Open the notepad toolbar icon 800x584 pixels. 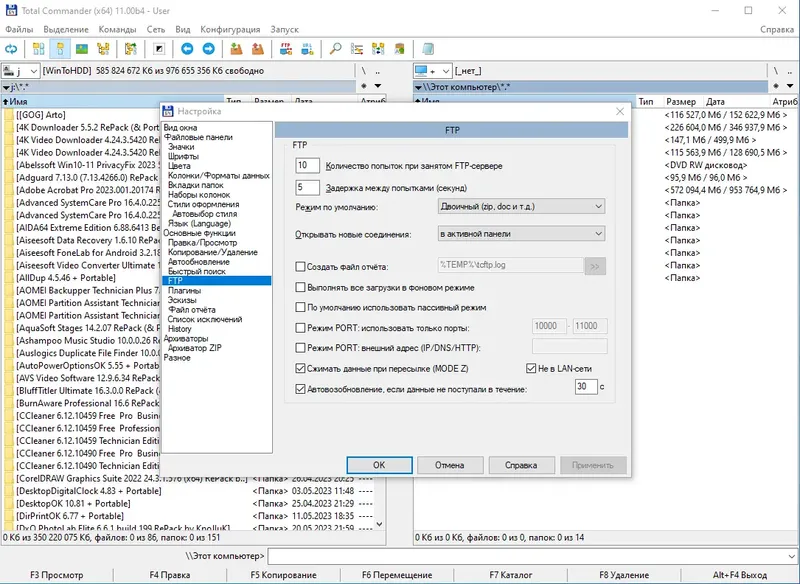pyautogui.click(x=428, y=49)
